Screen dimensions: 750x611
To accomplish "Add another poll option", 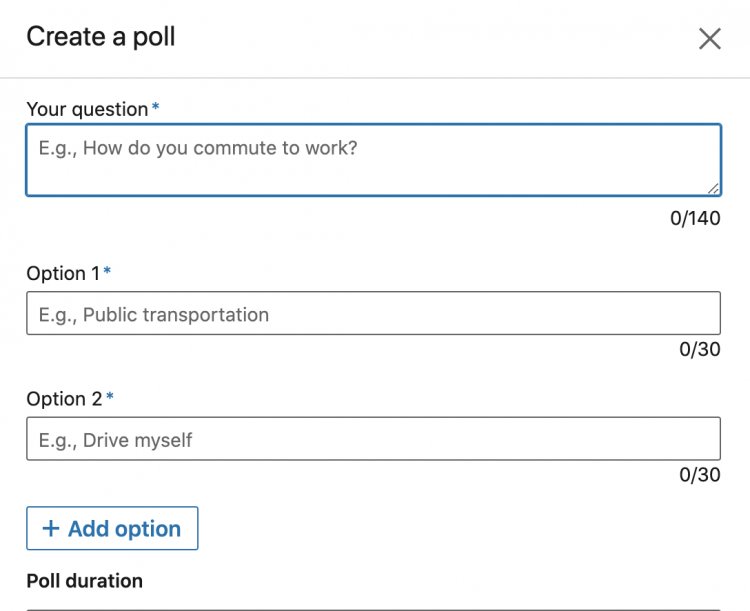I will (x=112, y=528).
